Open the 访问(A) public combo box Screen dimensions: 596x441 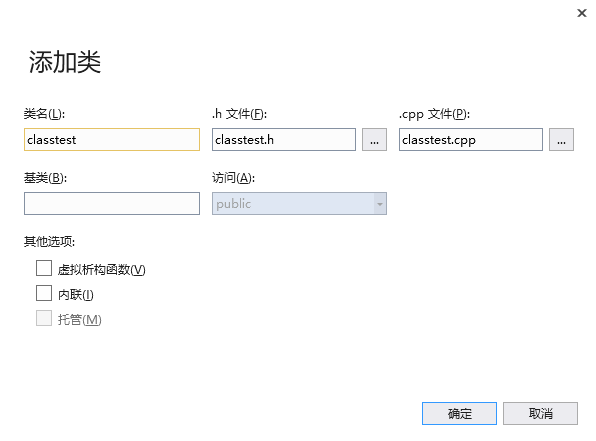coord(299,203)
